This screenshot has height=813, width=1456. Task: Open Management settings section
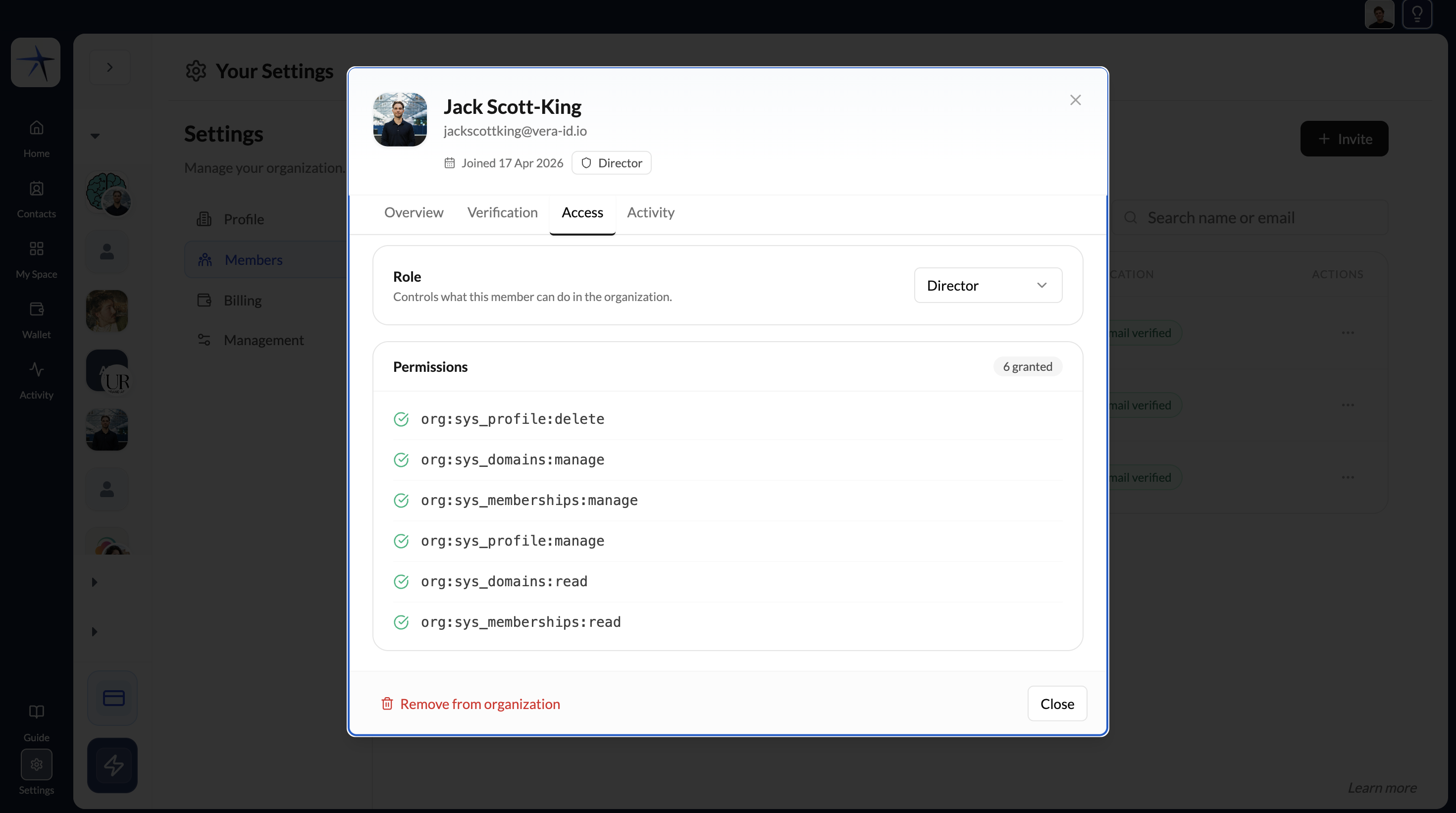tap(265, 340)
